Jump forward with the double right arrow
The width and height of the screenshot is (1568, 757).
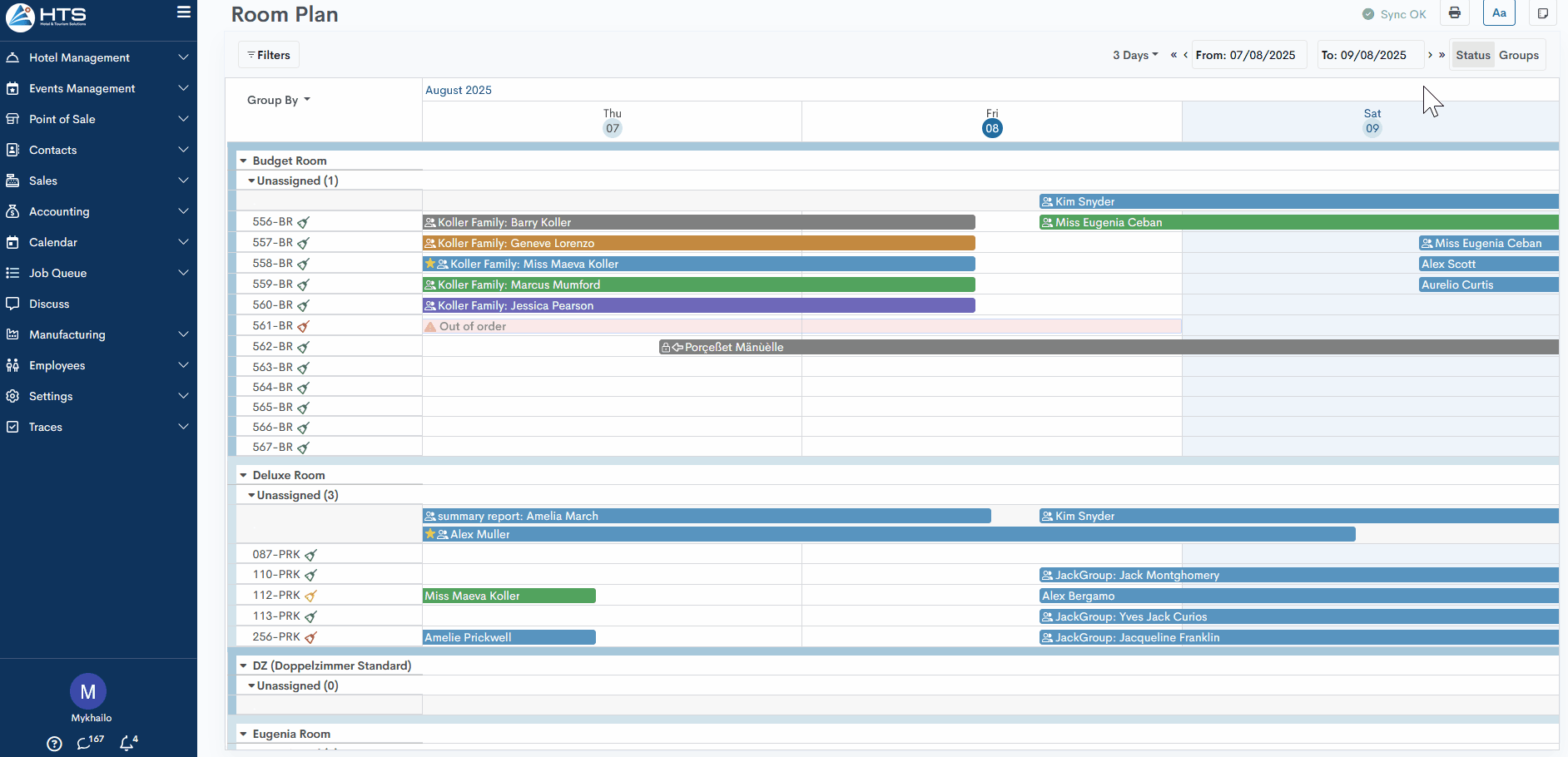tap(1441, 55)
